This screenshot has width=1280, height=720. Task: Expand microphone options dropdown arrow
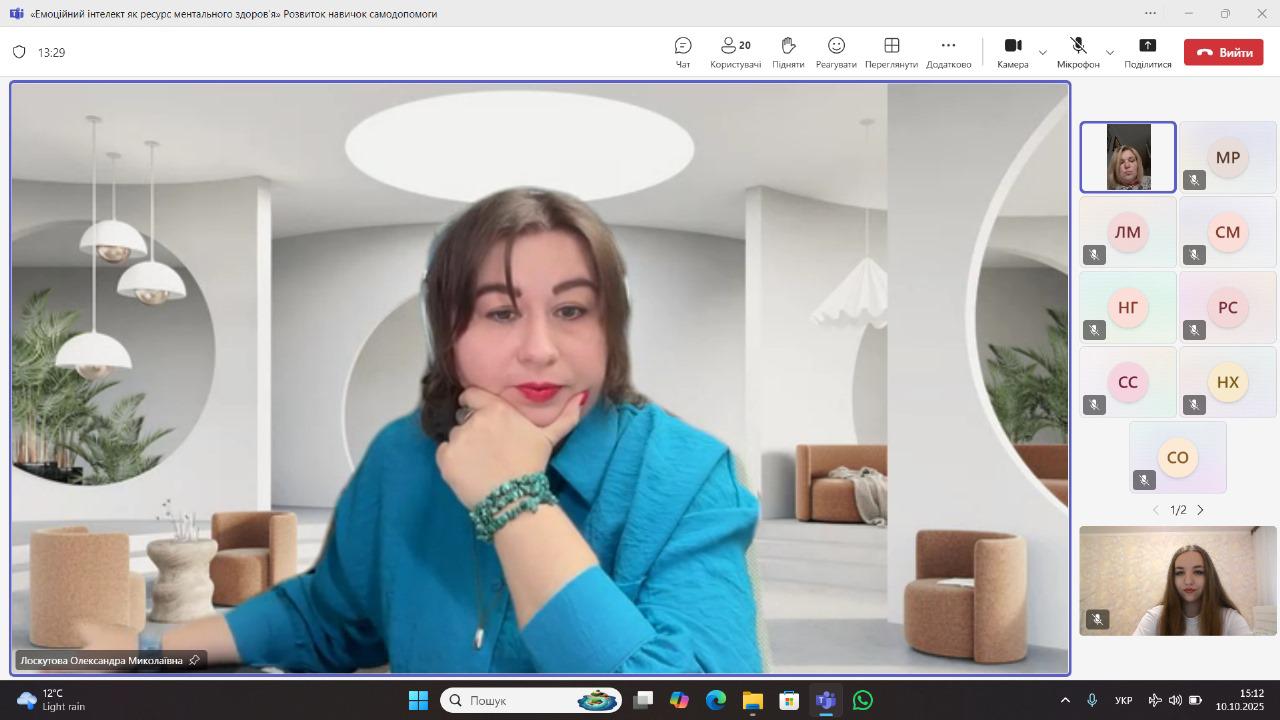(1109, 52)
